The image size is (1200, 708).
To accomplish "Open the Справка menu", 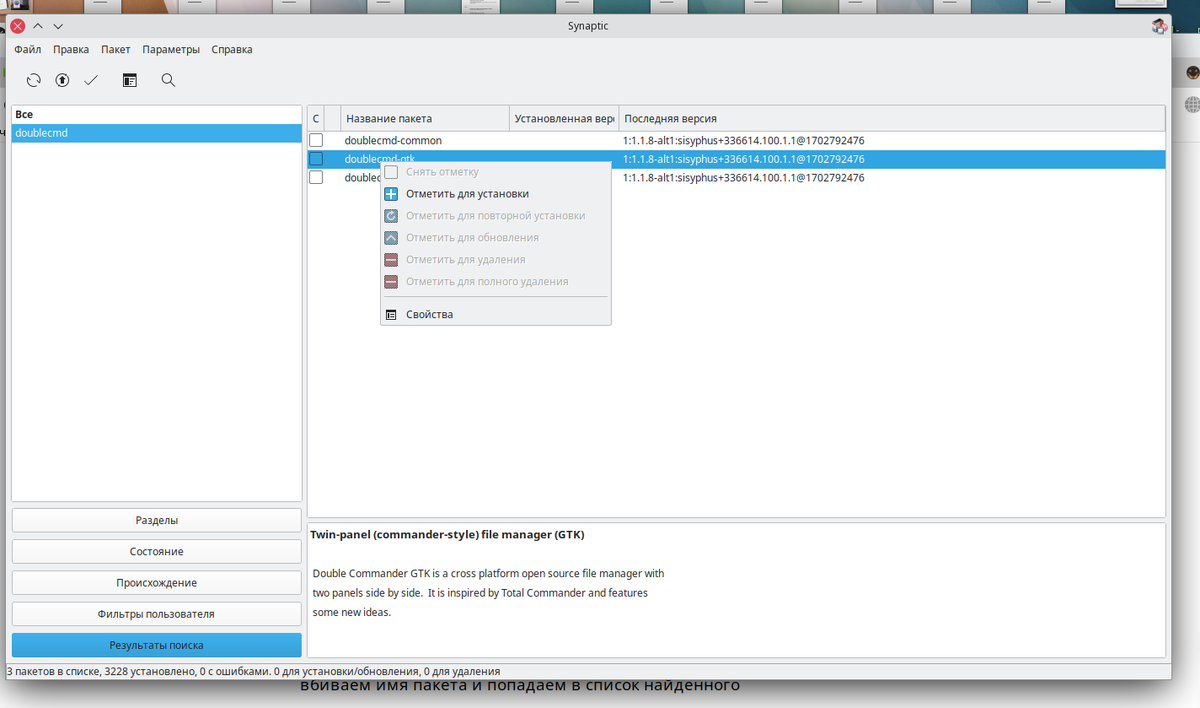I will click(232, 49).
